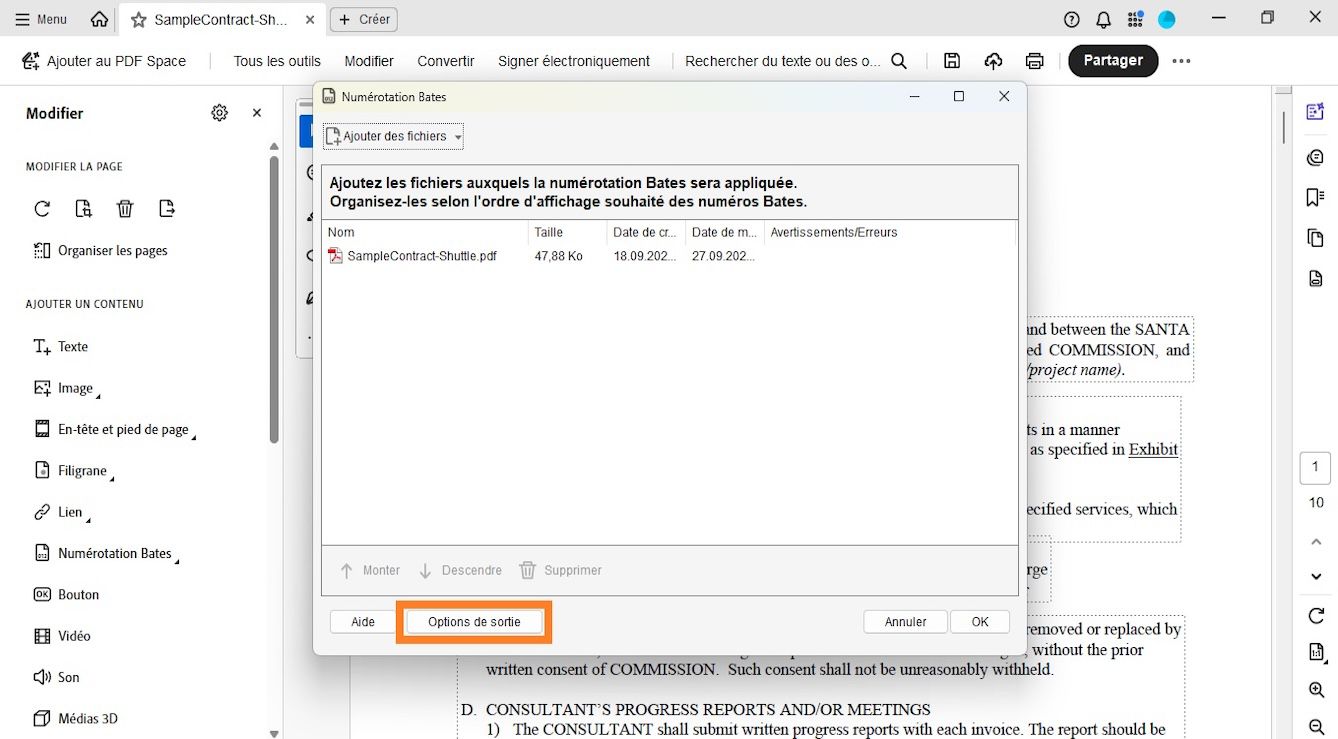This screenshot has width=1338, height=739.
Task: Click the zoom in icon on the right sidebar
Action: [1315, 689]
